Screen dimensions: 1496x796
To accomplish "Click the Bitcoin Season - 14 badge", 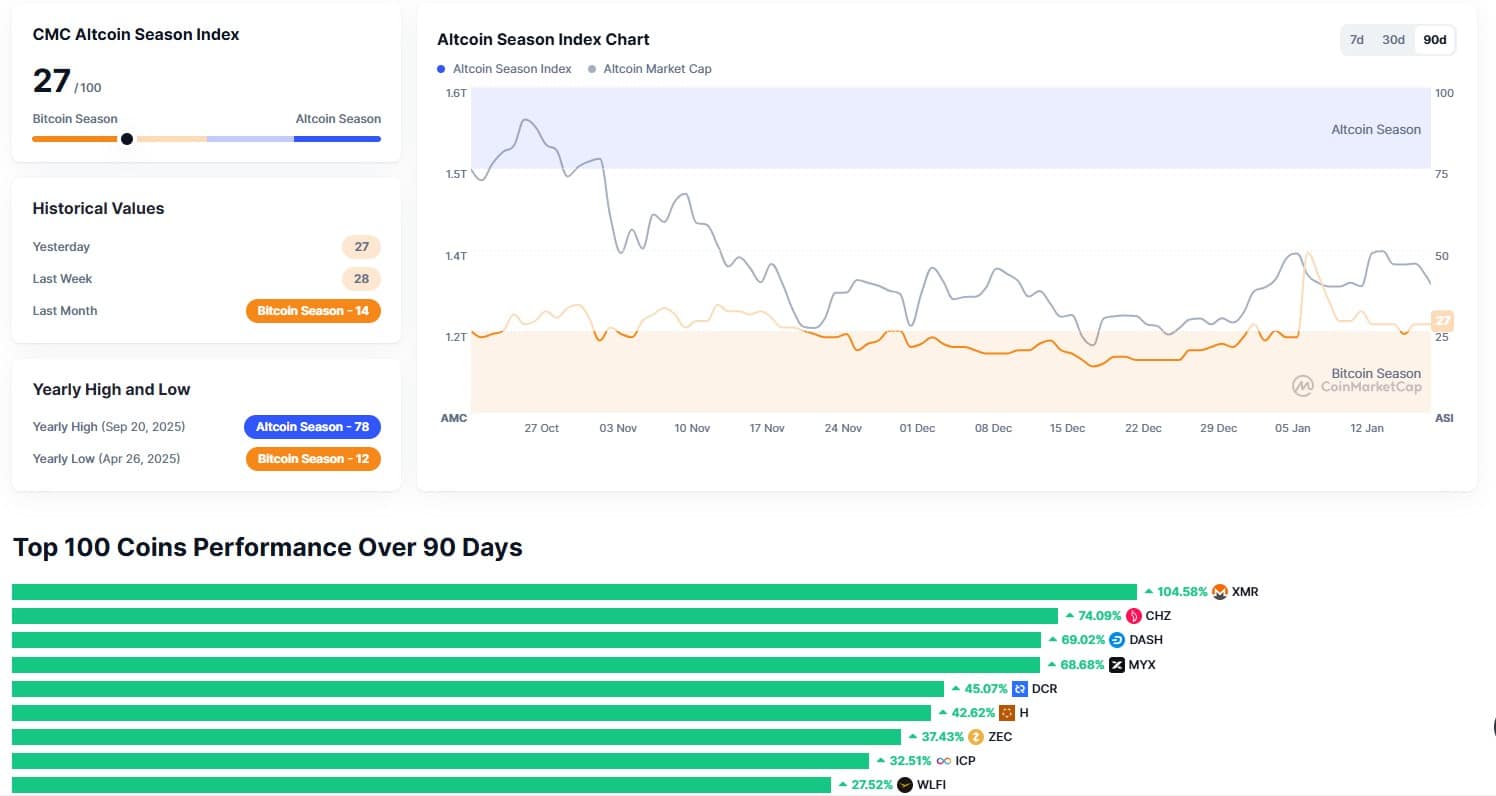I will (x=313, y=310).
